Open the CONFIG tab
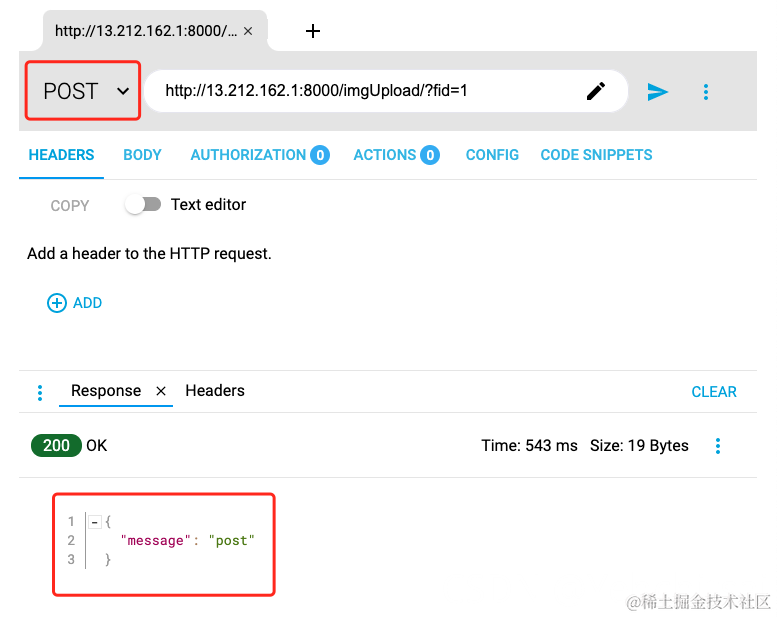777x617 pixels. 492,155
